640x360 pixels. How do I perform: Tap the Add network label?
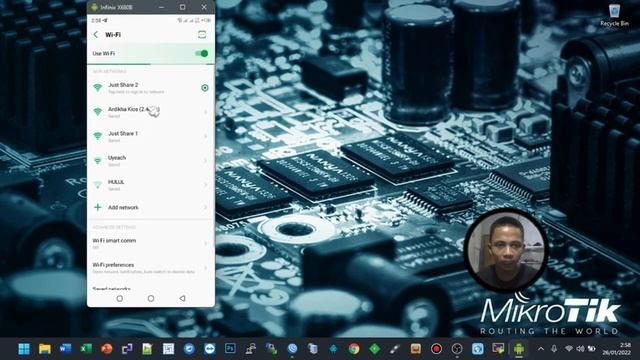123,207
